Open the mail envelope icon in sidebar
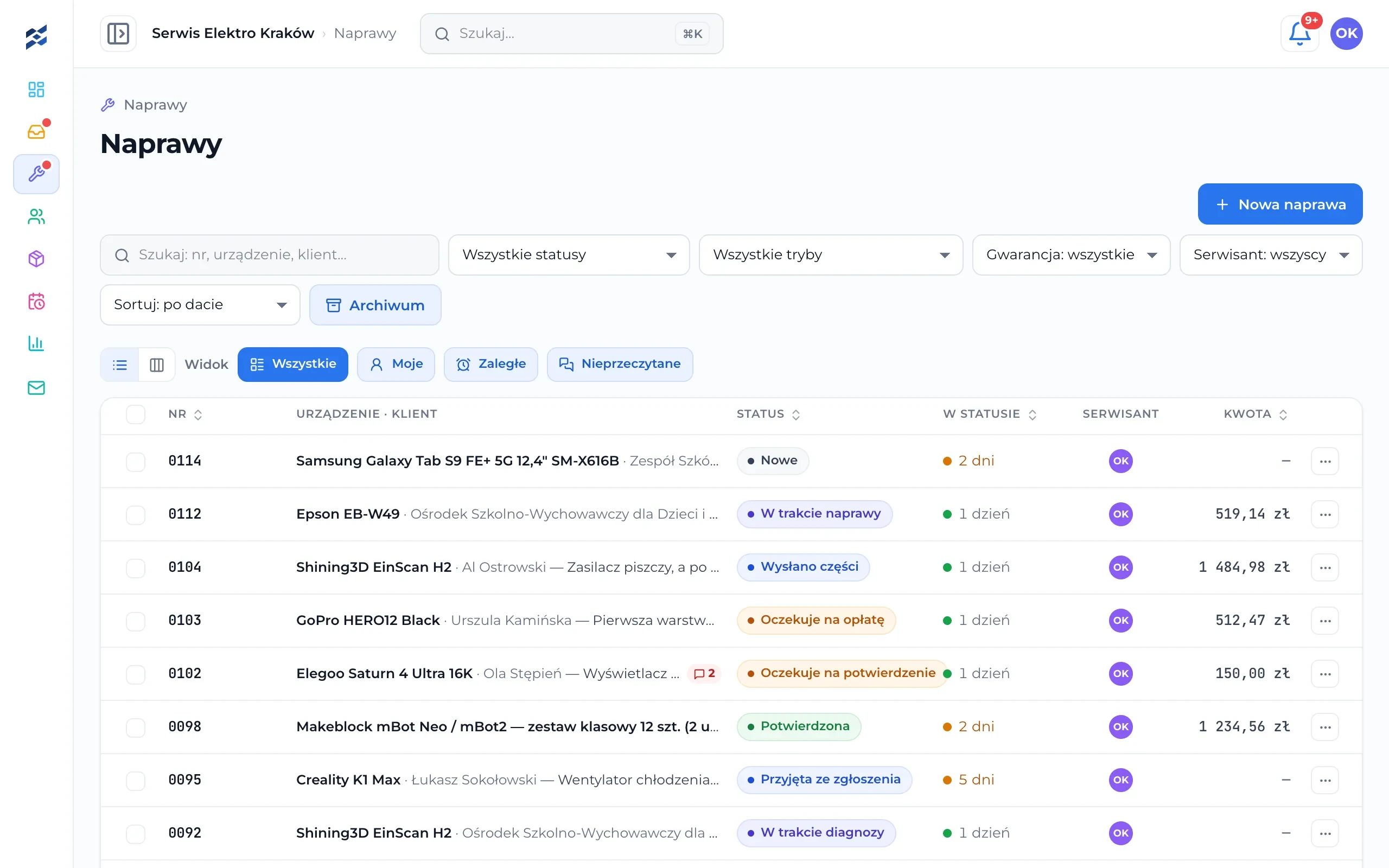The width and height of the screenshot is (1389, 868). pos(36,388)
